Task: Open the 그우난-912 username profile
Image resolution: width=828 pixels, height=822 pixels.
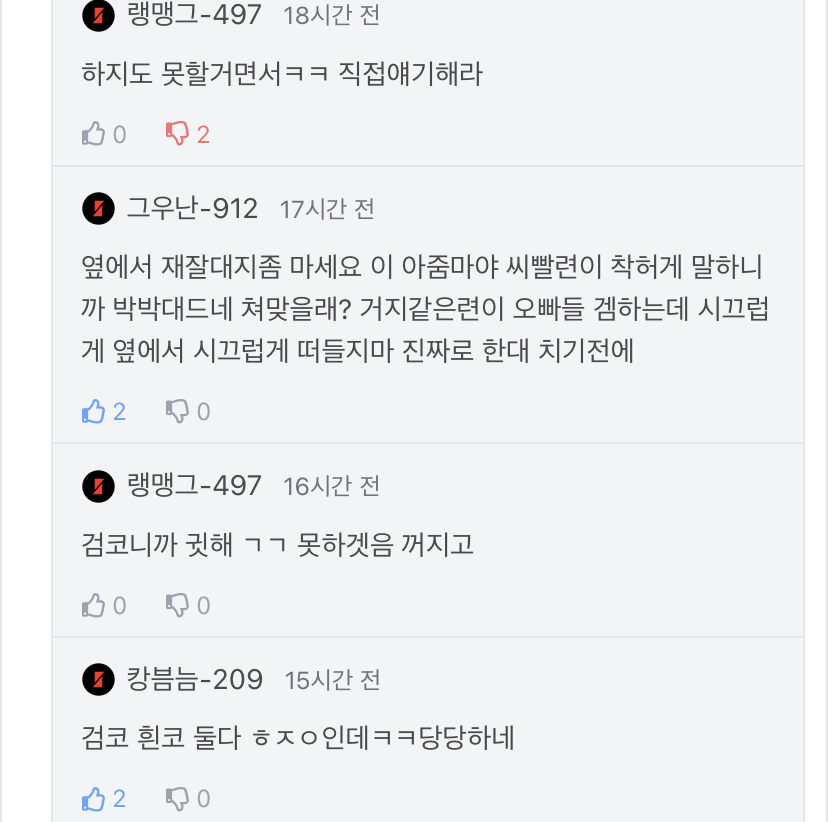Action: (x=192, y=209)
